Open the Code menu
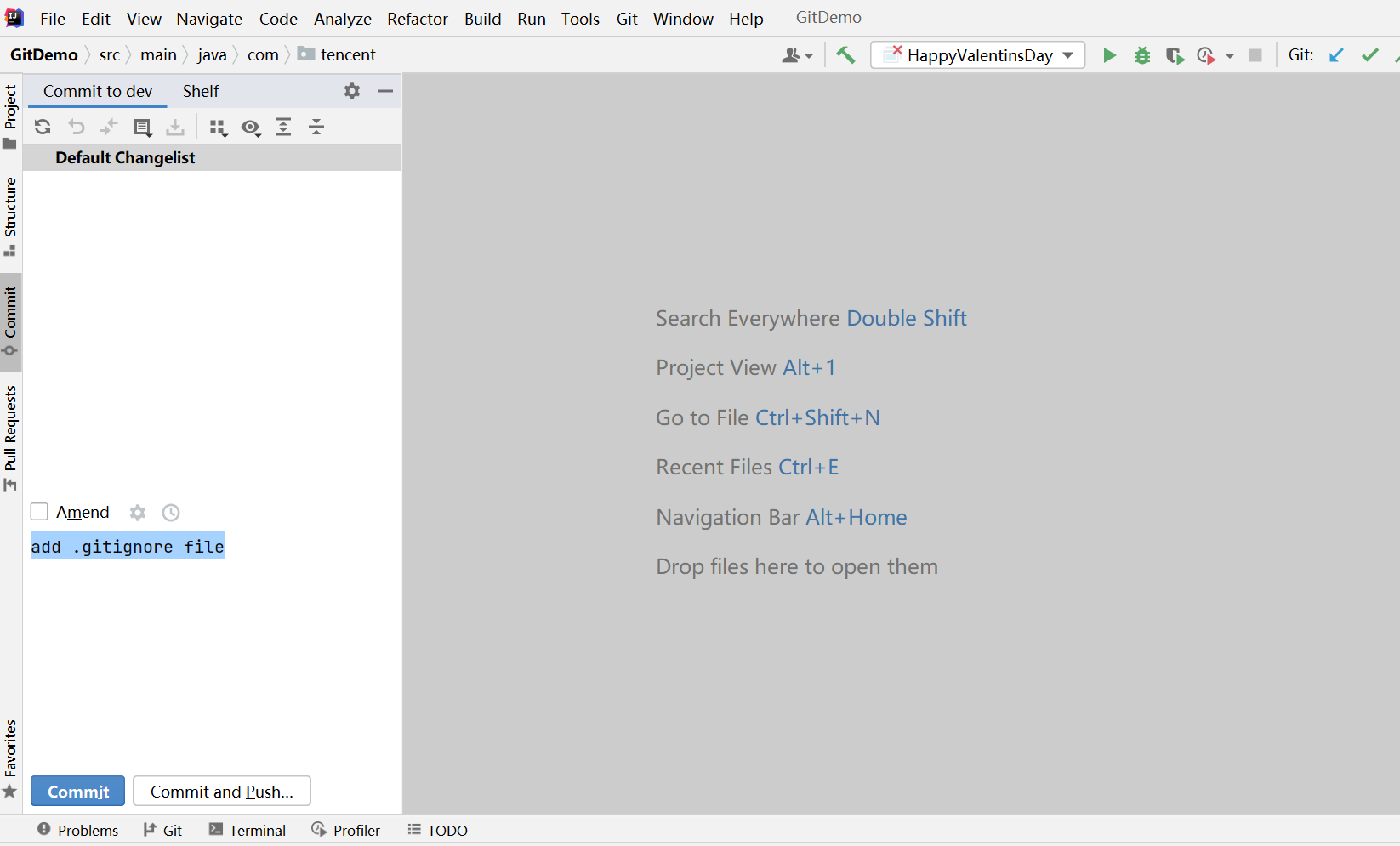The width and height of the screenshot is (1400, 846). click(278, 19)
